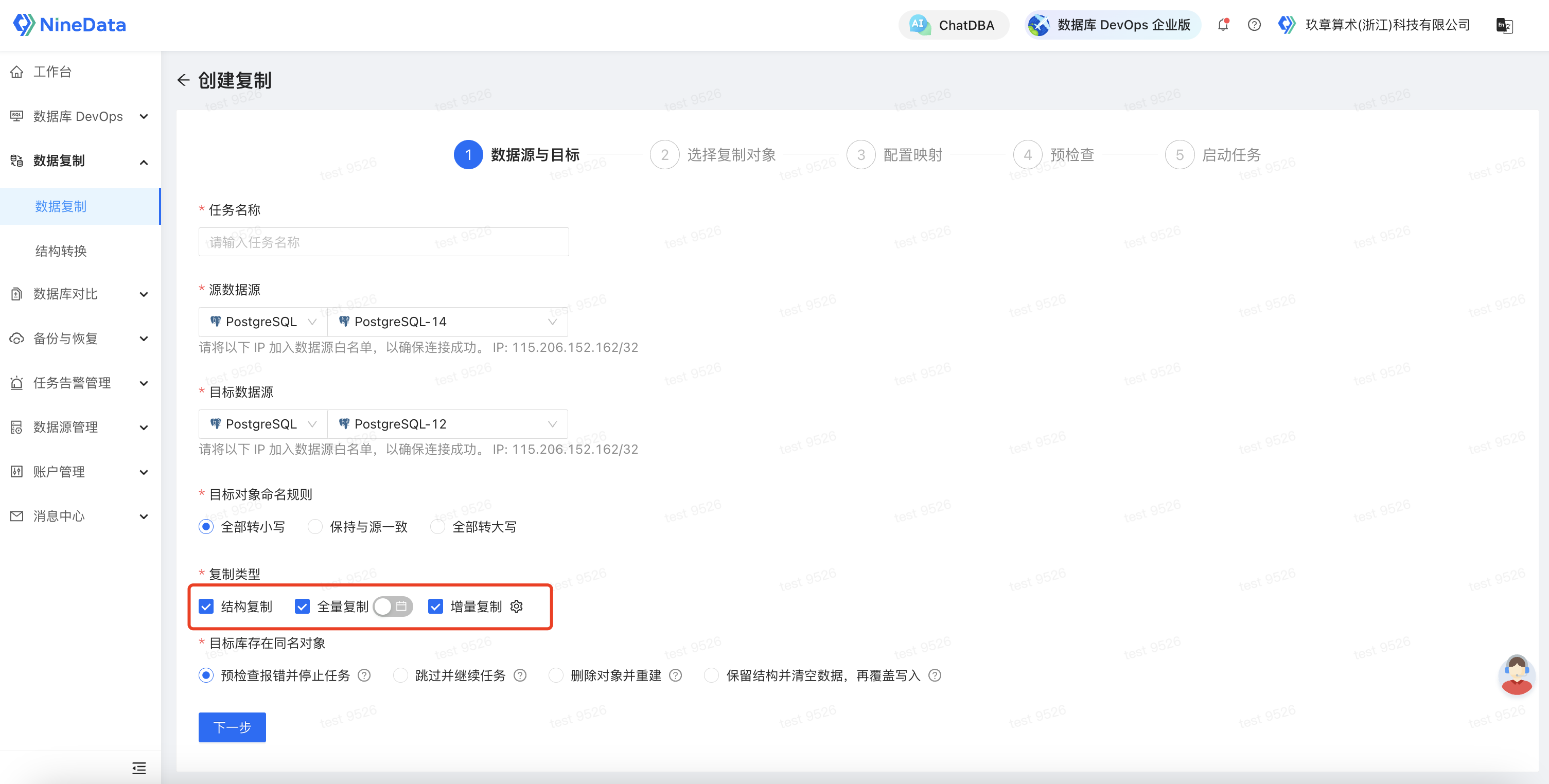The height and width of the screenshot is (784, 1549).
Task: Open the source PostgreSQL-14 datasource dropdown
Action: click(447, 322)
